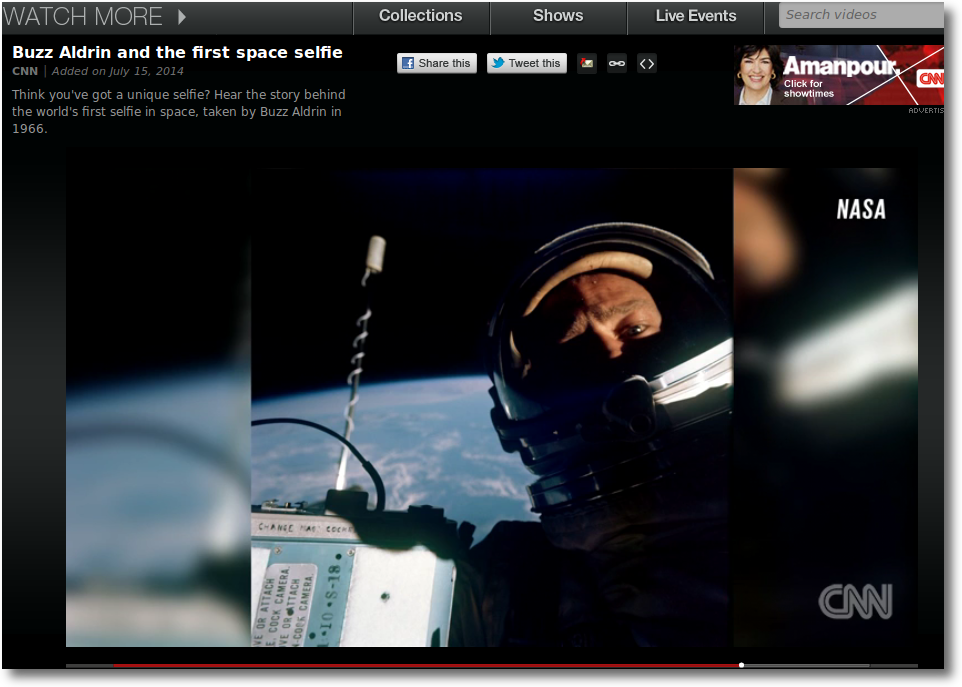Open embed code via angle brackets icon
This screenshot has height=687, width=962.
(x=647, y=63)
